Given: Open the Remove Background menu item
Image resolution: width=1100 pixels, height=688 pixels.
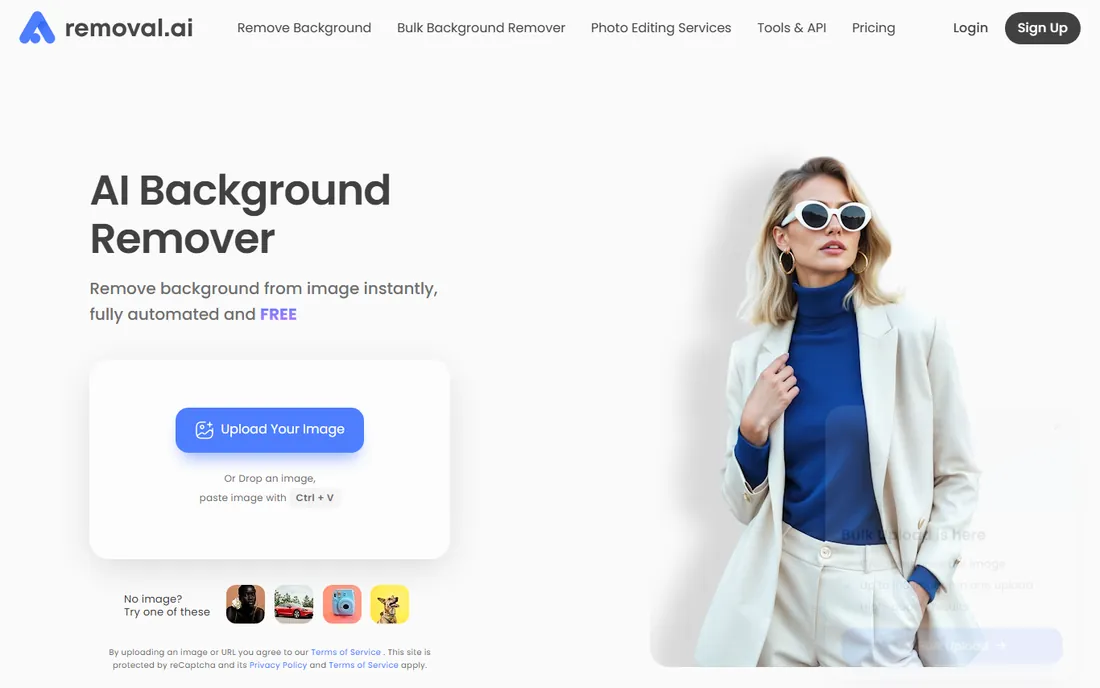Looking at the screenshot, I should pos(304,28).
